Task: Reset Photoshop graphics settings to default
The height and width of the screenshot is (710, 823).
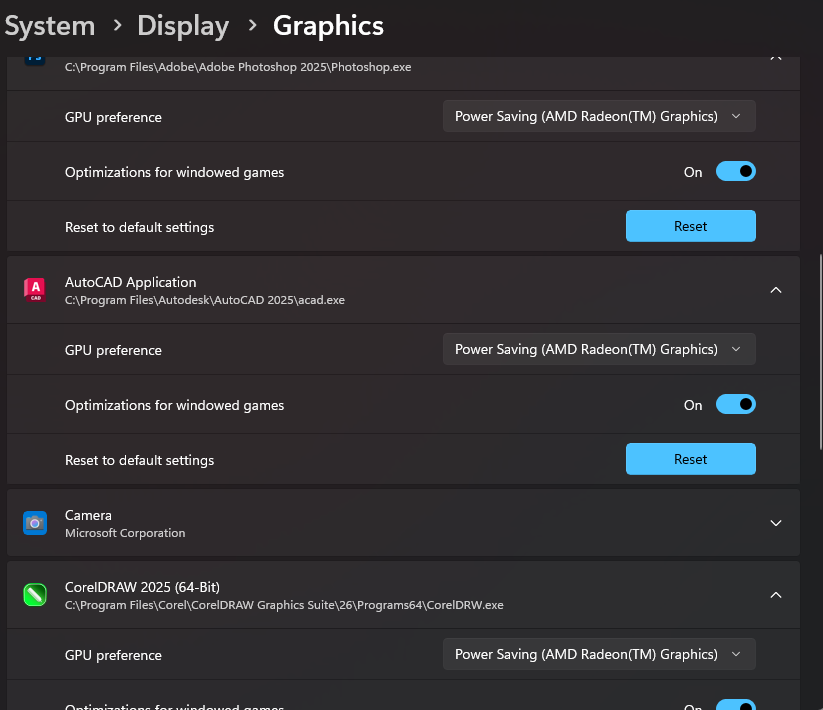Action: pyautogui.click(x=691, y=226)
